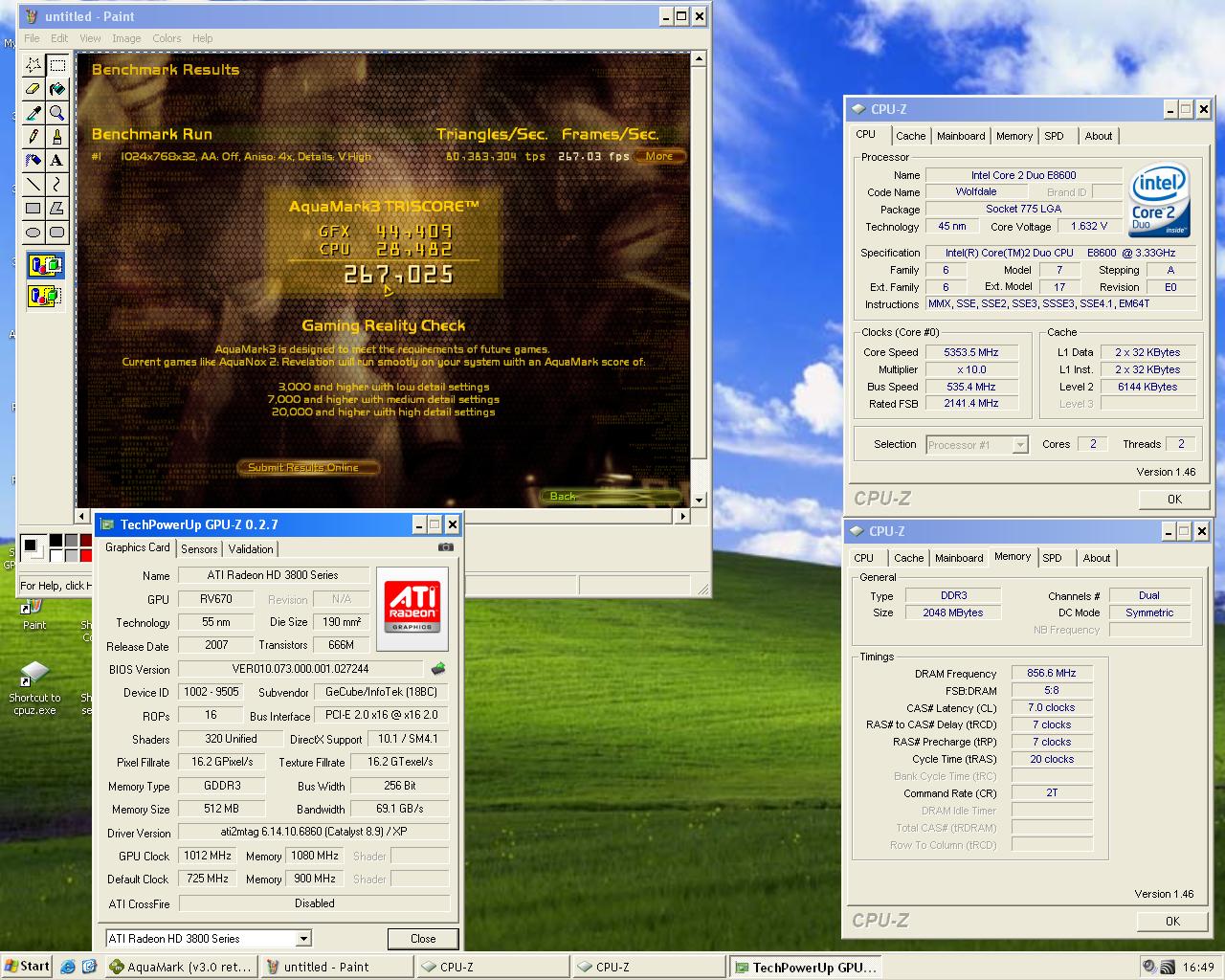Screen dimensions: 1225x980
Task: Open Paint's View menu
Action: tap(90, 38)
